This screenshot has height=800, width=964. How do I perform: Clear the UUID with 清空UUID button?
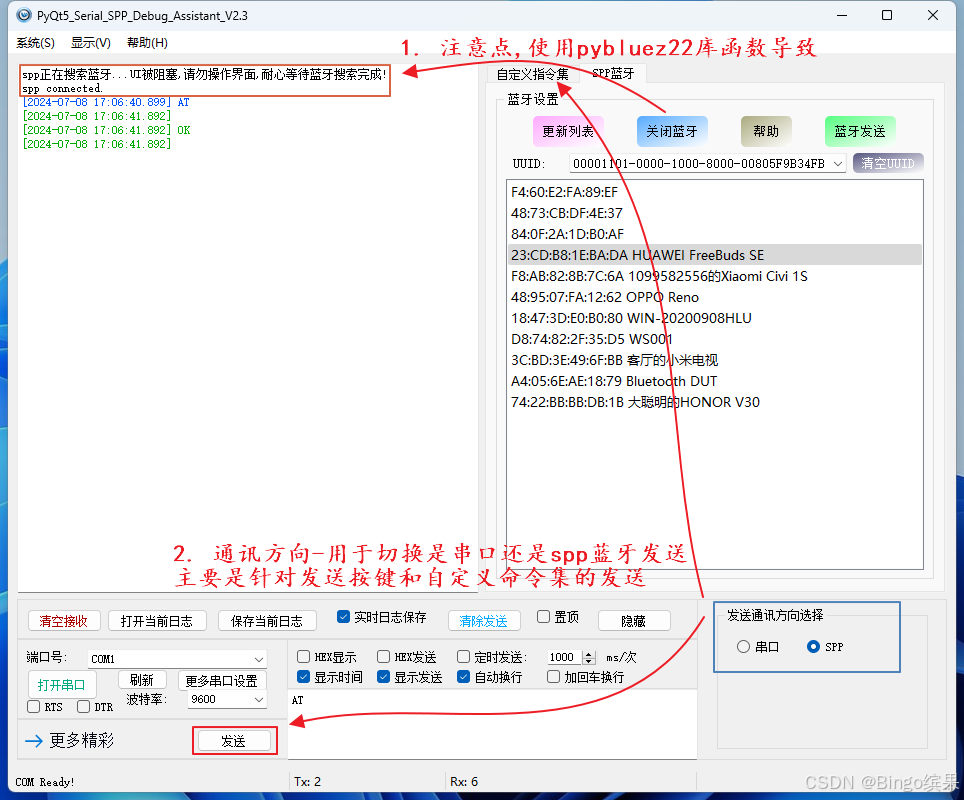click(886, 162)
